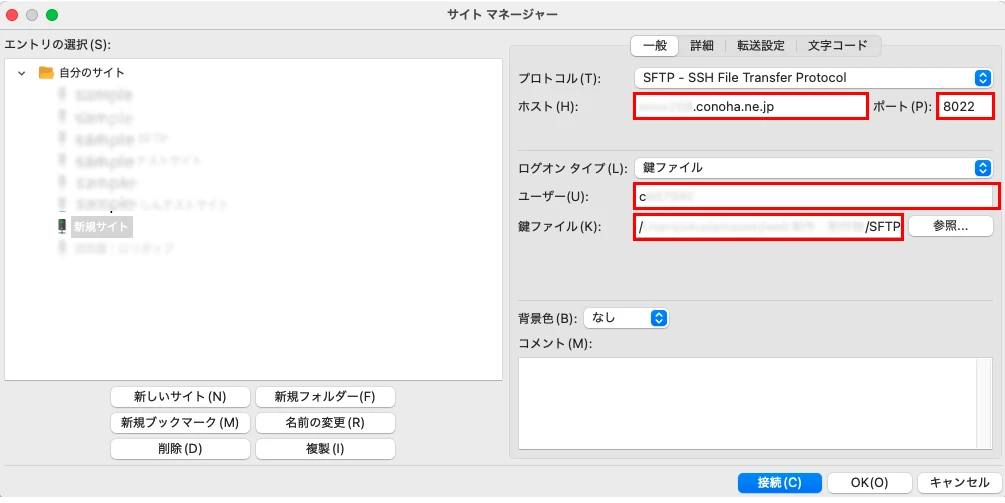Click in the ポート field showing 8022
This screenshot has width=1005, height=503.
tap(965, 107)
